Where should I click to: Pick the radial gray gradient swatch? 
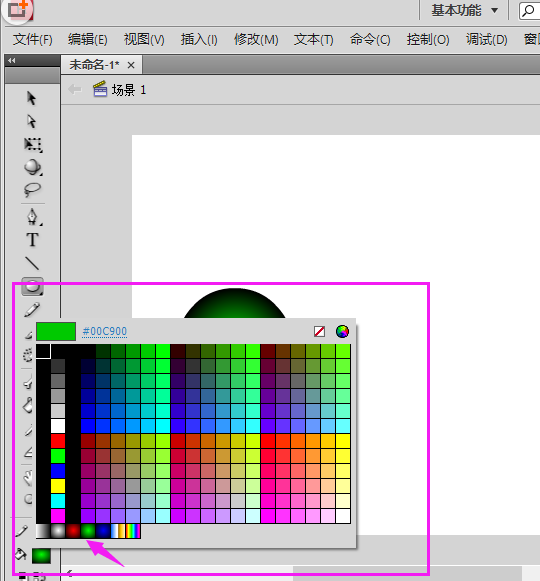pos(58,531)
